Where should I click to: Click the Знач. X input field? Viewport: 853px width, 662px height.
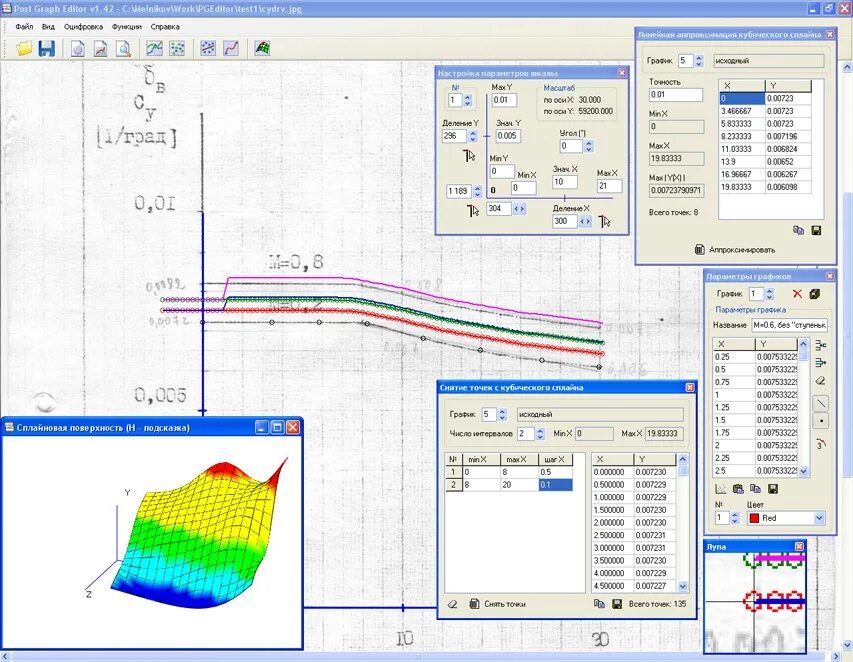click(565, 182)
